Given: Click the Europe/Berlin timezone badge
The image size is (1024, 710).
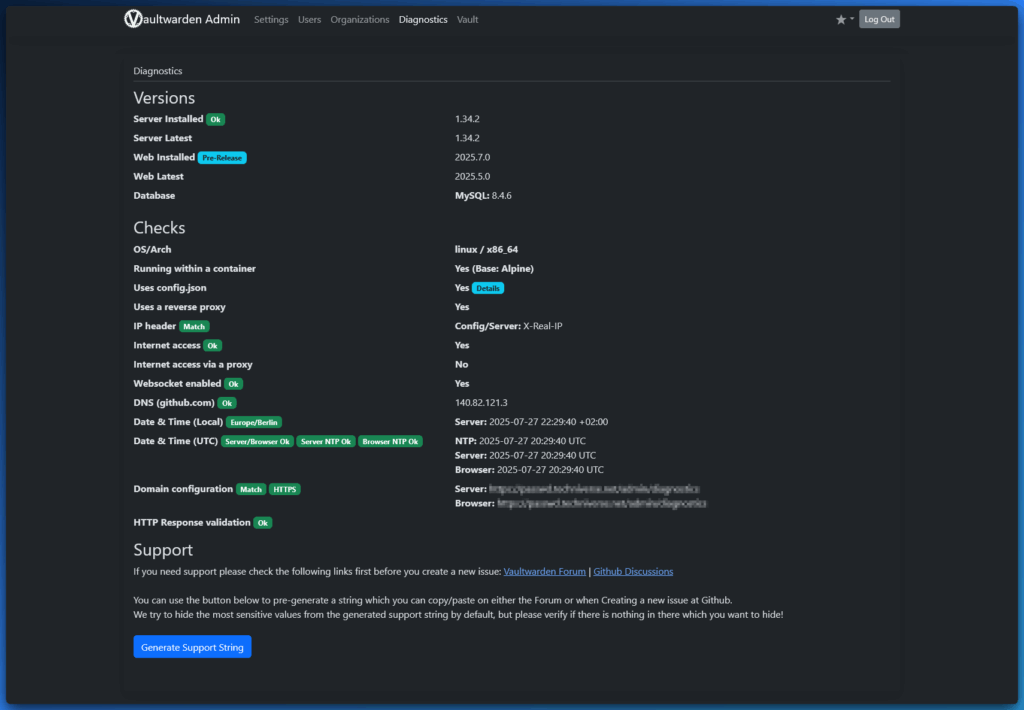Looking at the screenshot, I should (254, 423).
